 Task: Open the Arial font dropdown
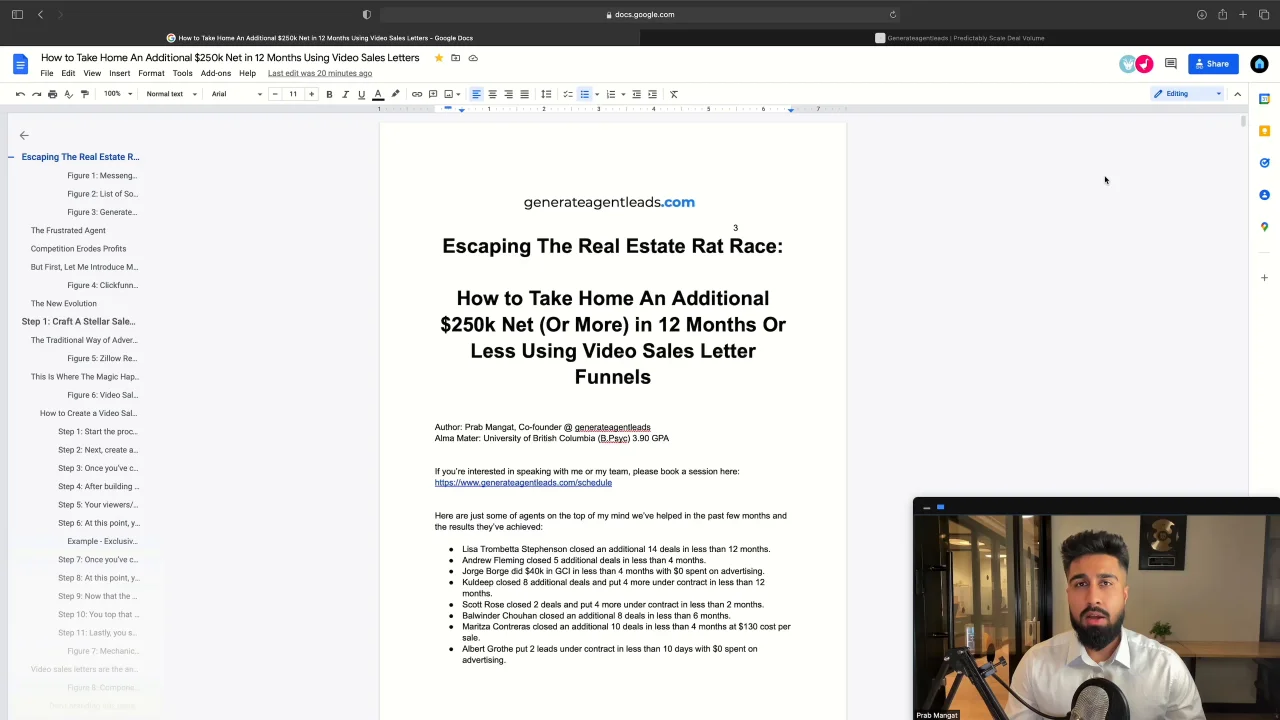(236, 94)
